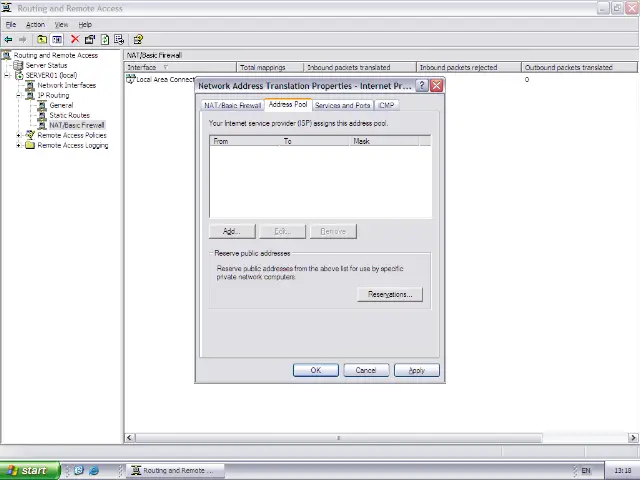Click the Export List toolbar icon

(119, 40)
